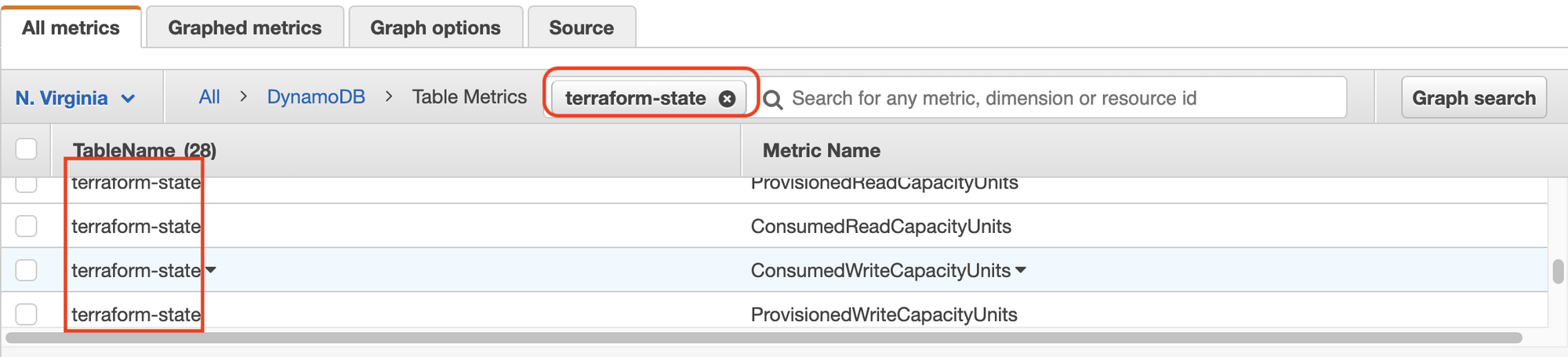
Task: Switch to the All metrics tab
Action: (x=71, y=27)
